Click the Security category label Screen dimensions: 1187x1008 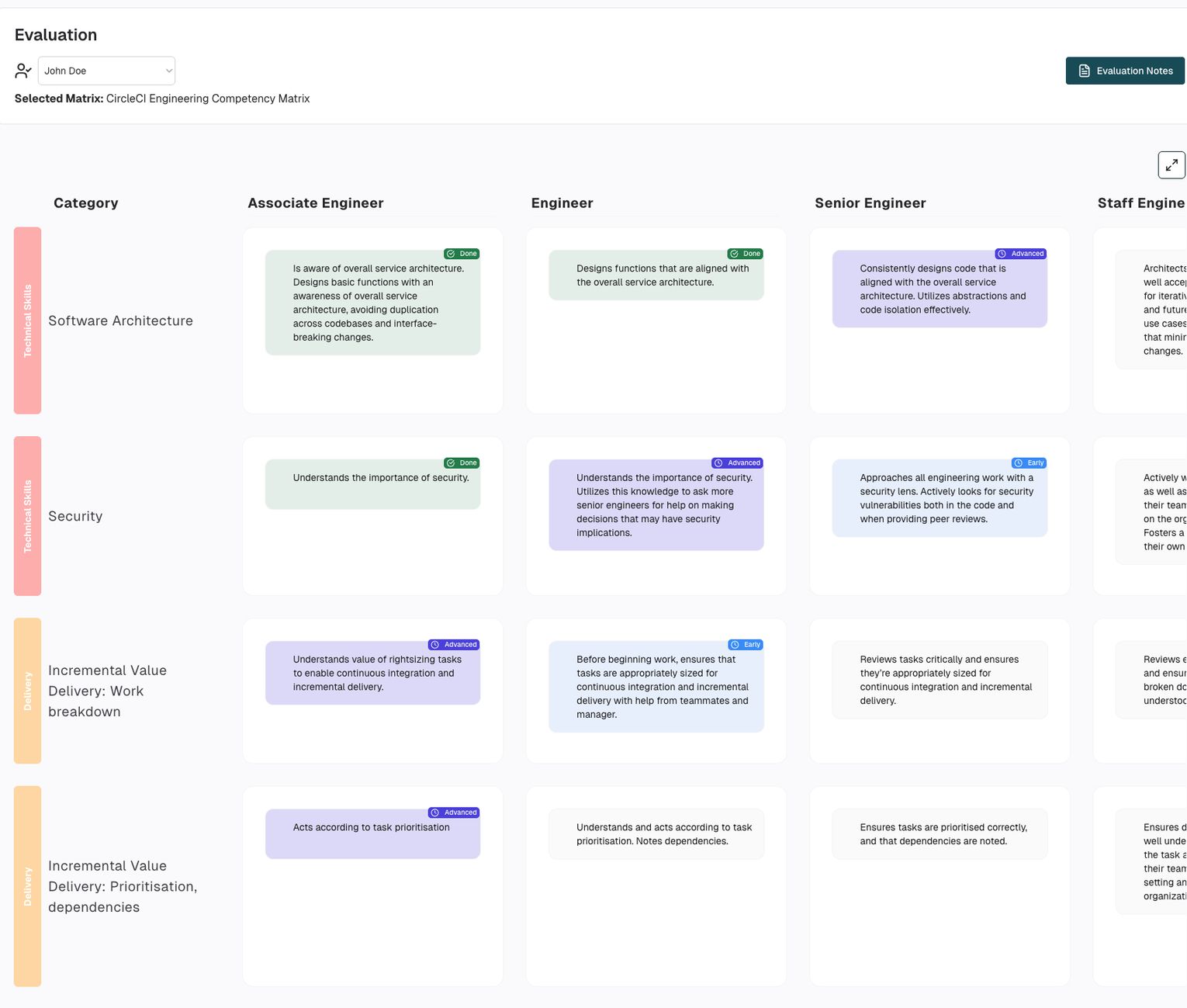75,517
